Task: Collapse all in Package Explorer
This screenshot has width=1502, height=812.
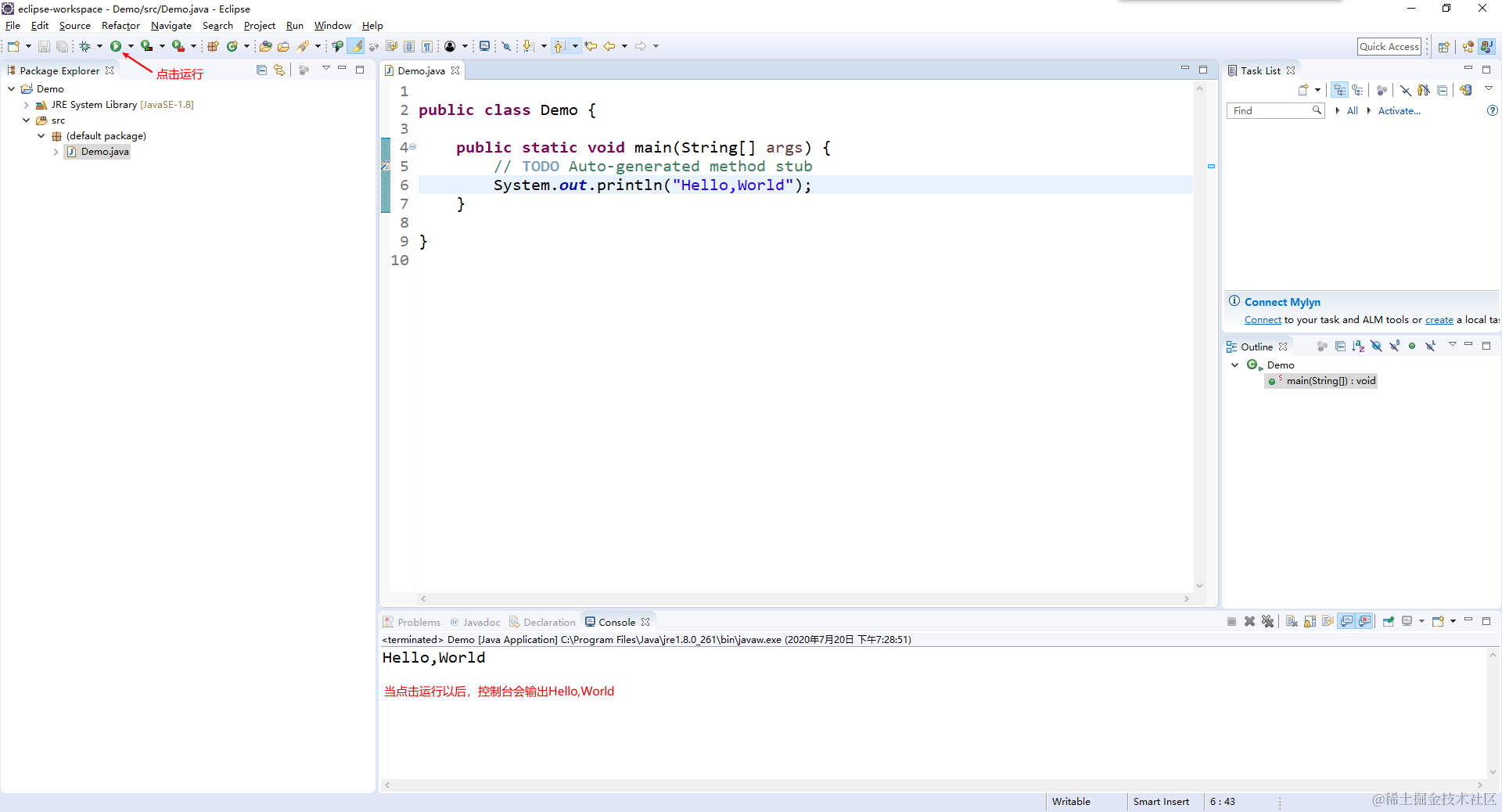Action: click(261, 70)
